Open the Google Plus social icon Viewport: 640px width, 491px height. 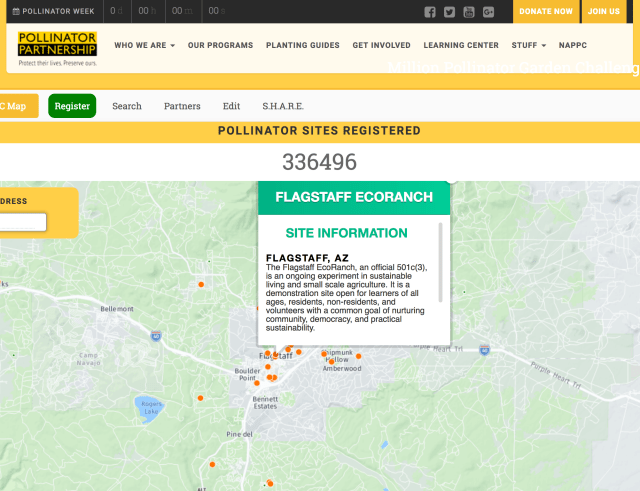(489, 12)
